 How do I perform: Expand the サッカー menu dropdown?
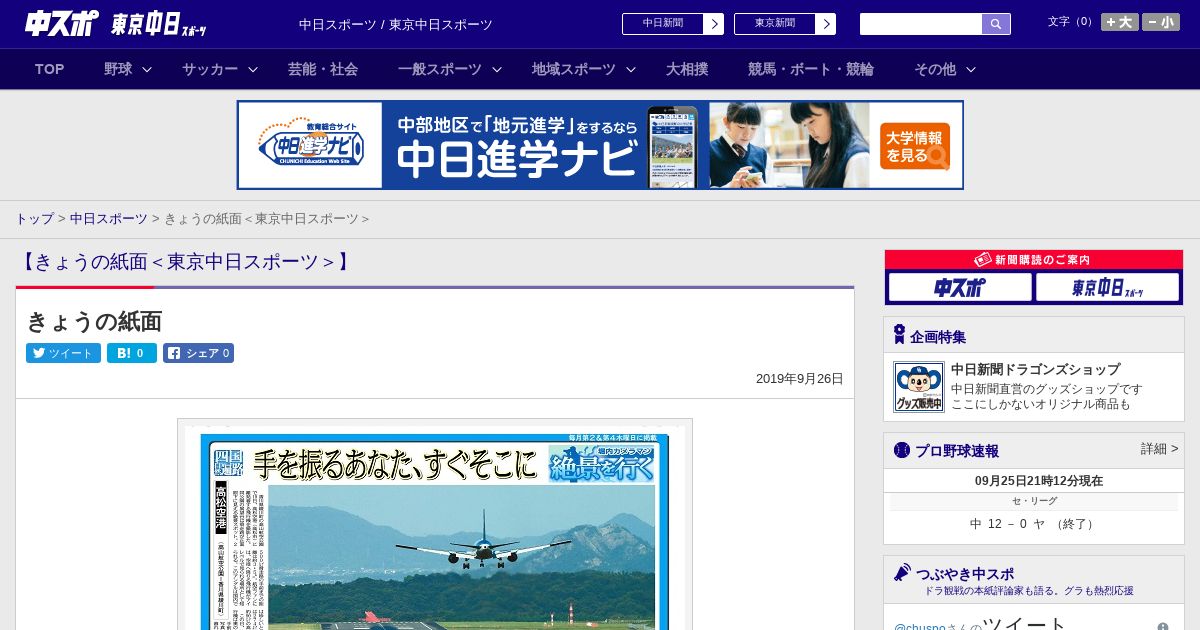pyautogui.click(x=253, y=69)
